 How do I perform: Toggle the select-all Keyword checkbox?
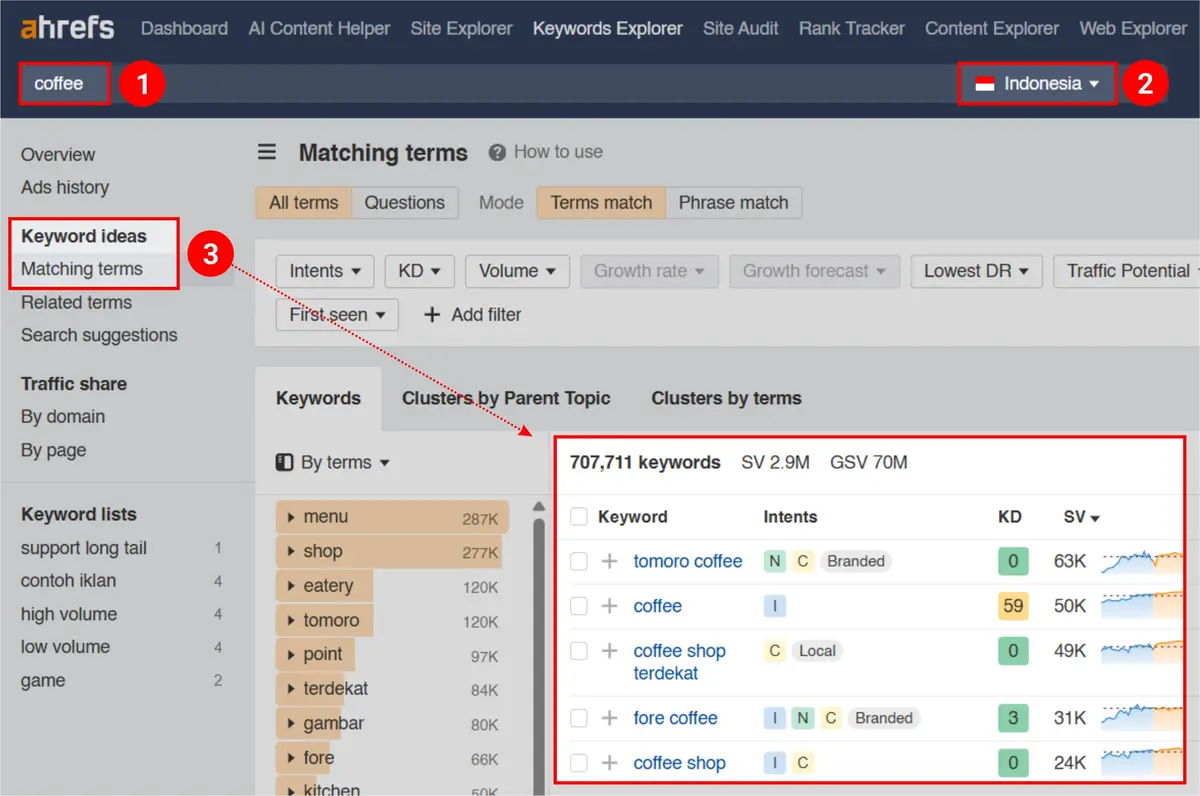pyautogui.click(x=578, y=517)
